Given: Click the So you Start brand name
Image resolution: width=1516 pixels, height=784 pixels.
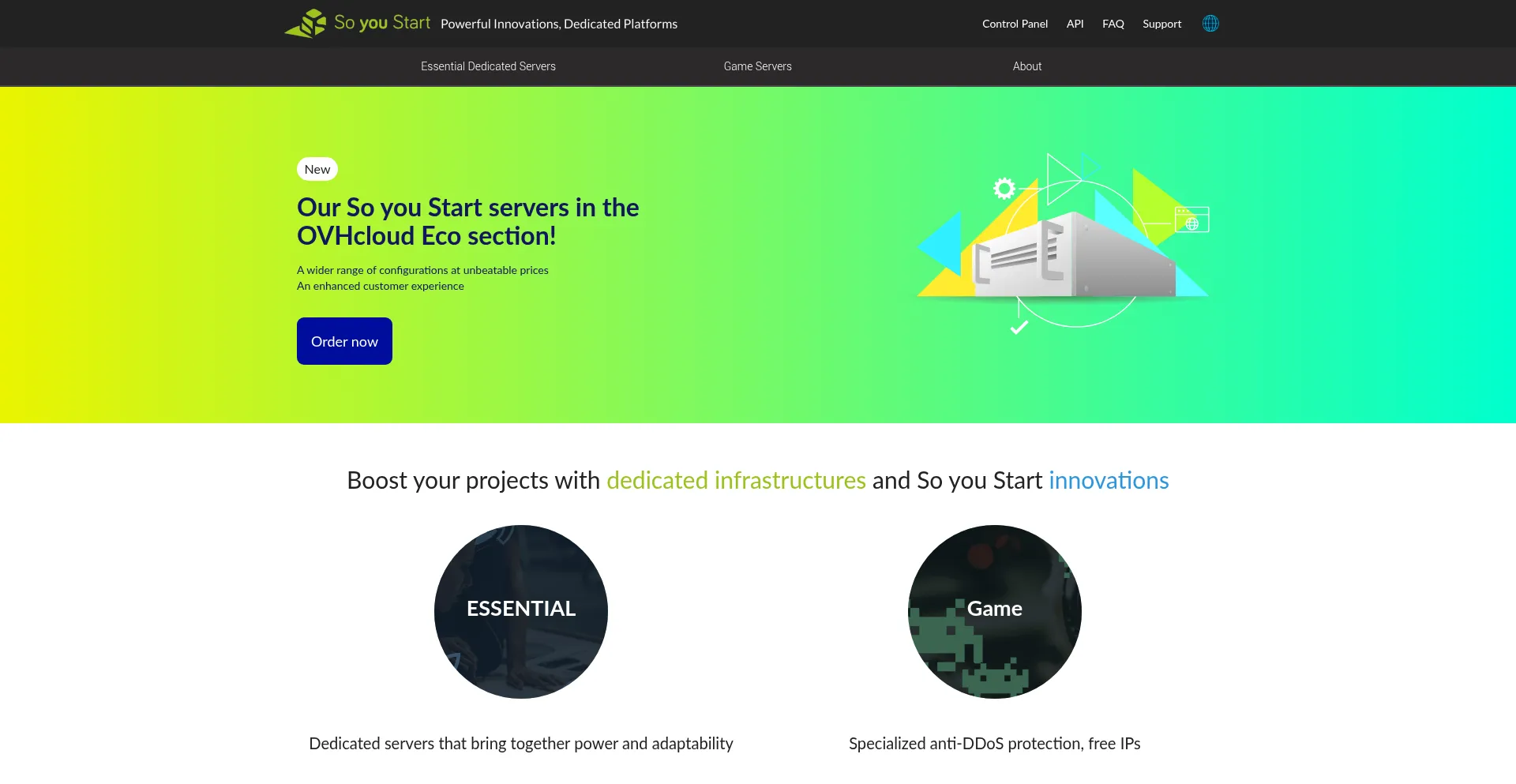Looking at the screenshot, I should (382, 23).
